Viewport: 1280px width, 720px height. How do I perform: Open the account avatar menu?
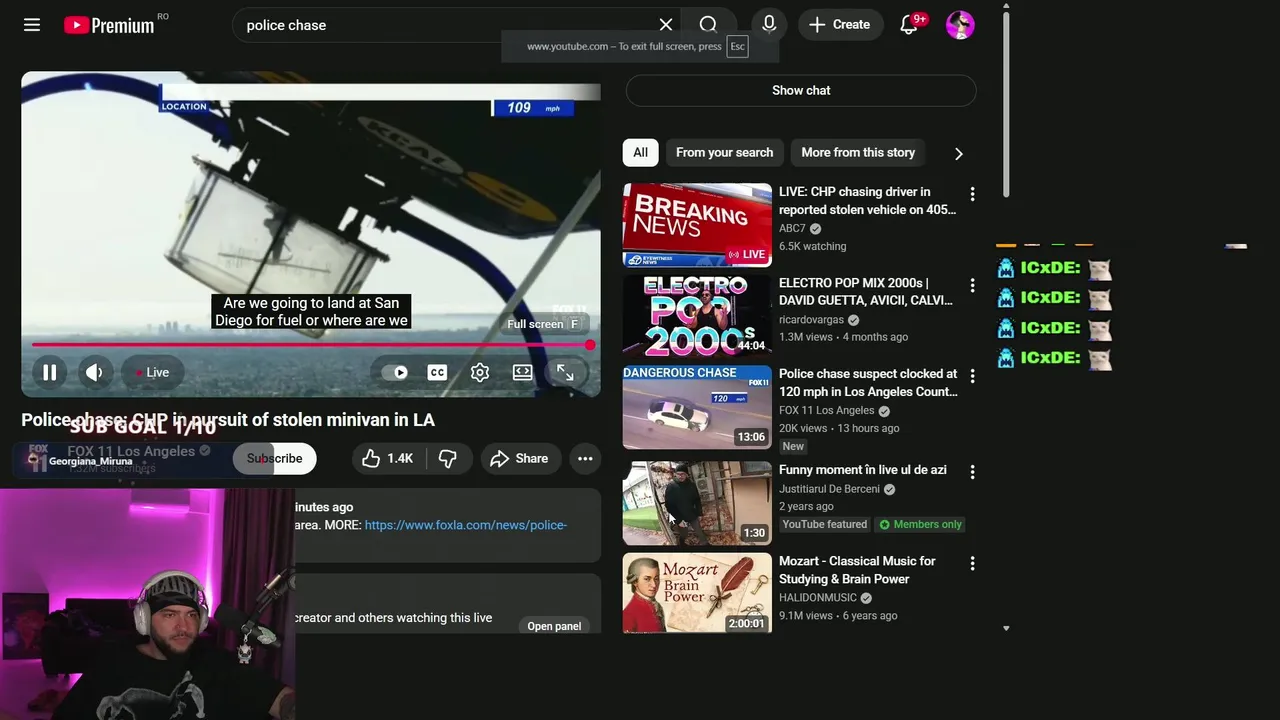point(960,25)
